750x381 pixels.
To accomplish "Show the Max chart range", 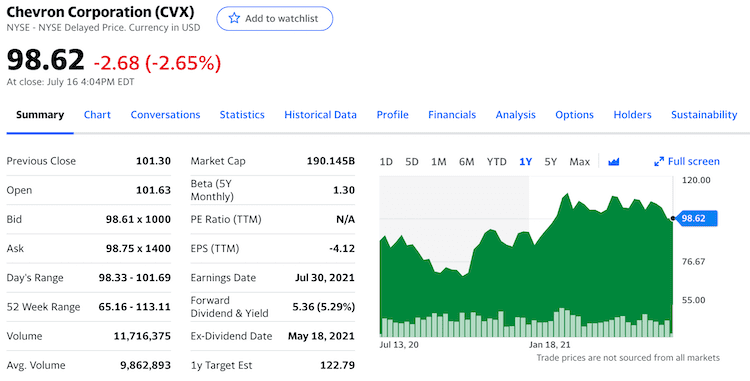I will tap(580, 162).
